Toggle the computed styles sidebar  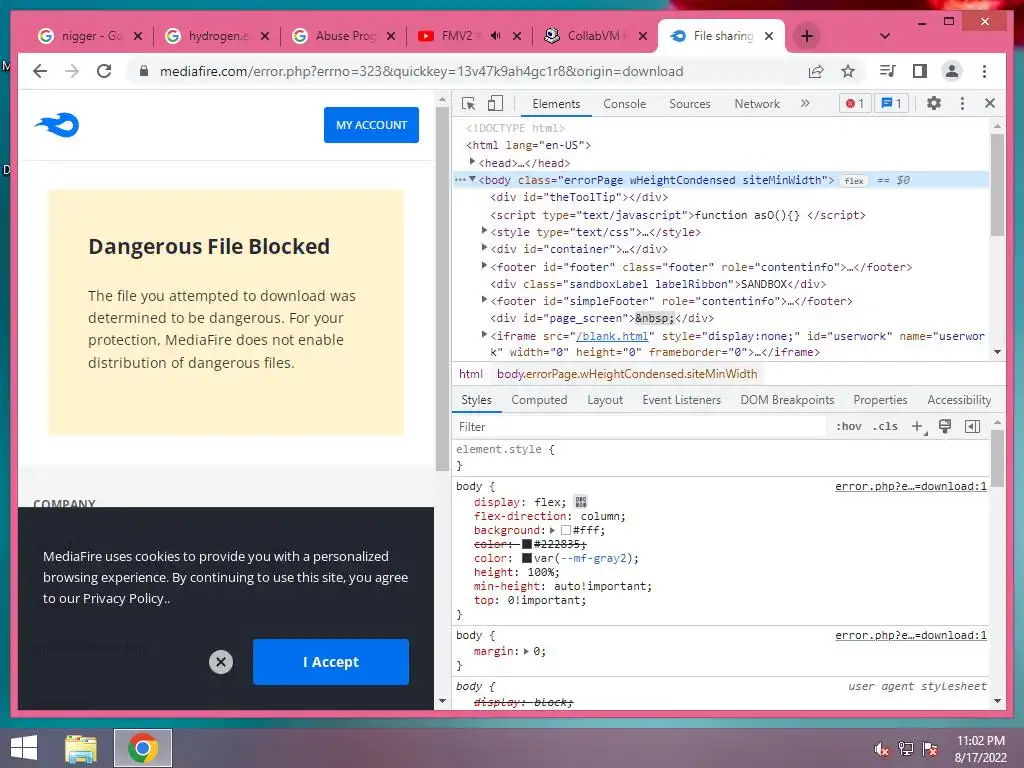972,426
